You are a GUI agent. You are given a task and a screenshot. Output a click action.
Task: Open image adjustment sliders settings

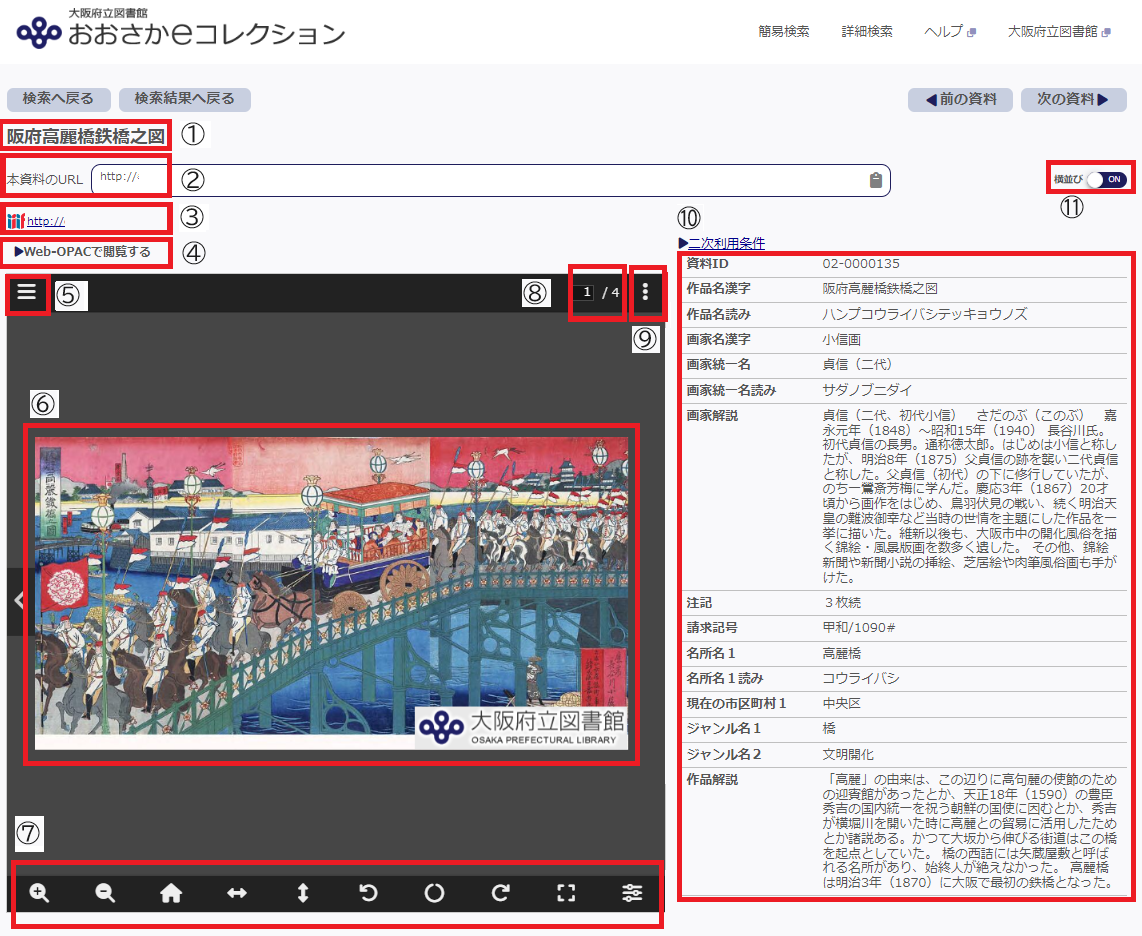coord(632,892)
